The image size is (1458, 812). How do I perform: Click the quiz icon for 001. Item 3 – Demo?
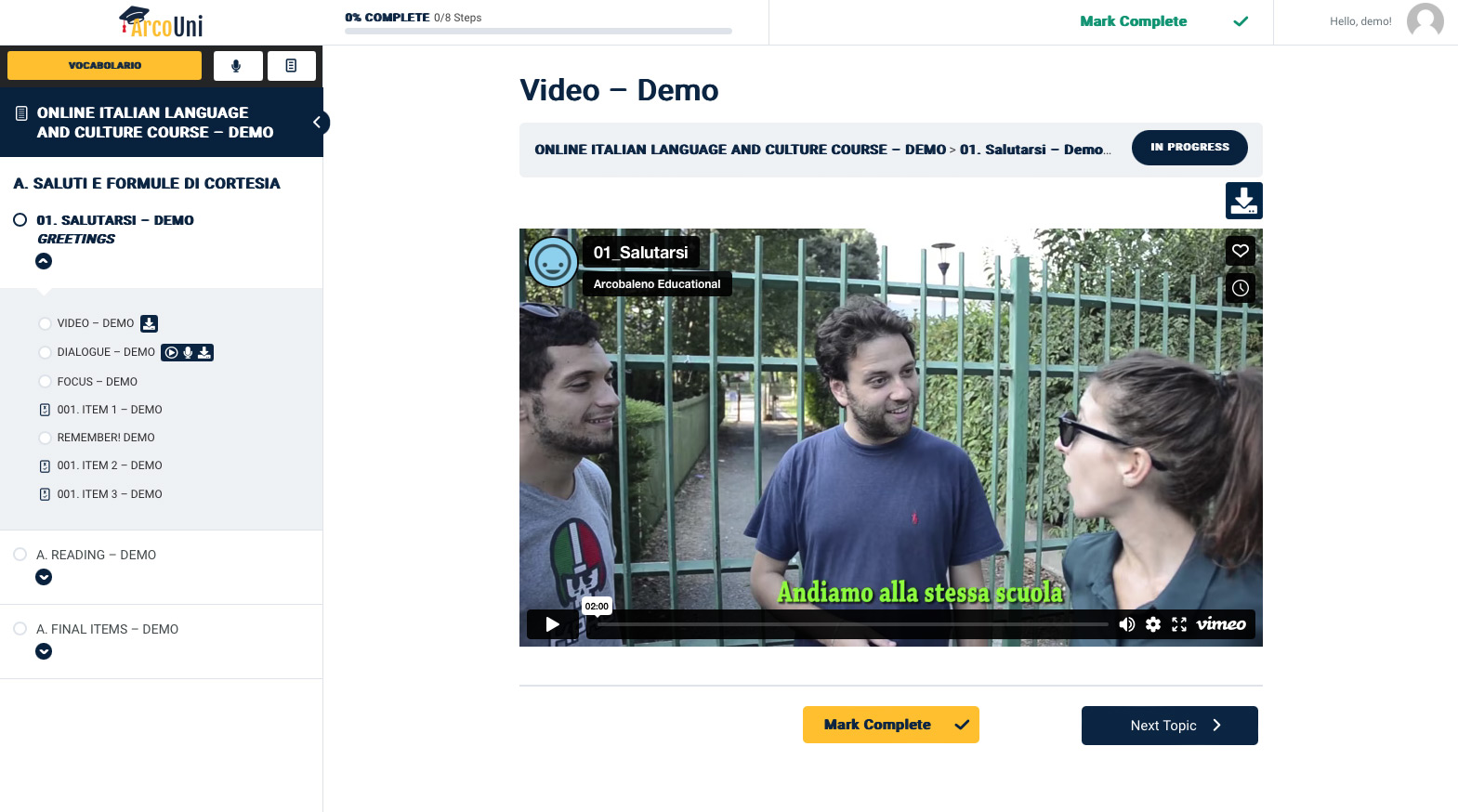coord(45,494)
